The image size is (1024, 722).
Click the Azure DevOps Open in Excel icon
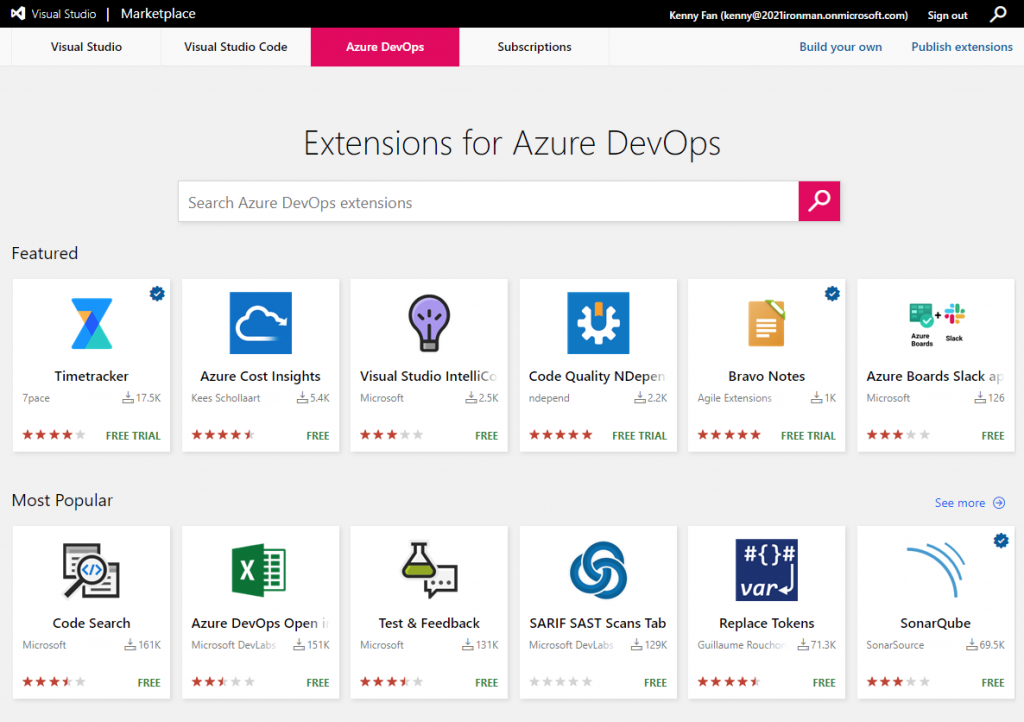click(x=260, y=570)
